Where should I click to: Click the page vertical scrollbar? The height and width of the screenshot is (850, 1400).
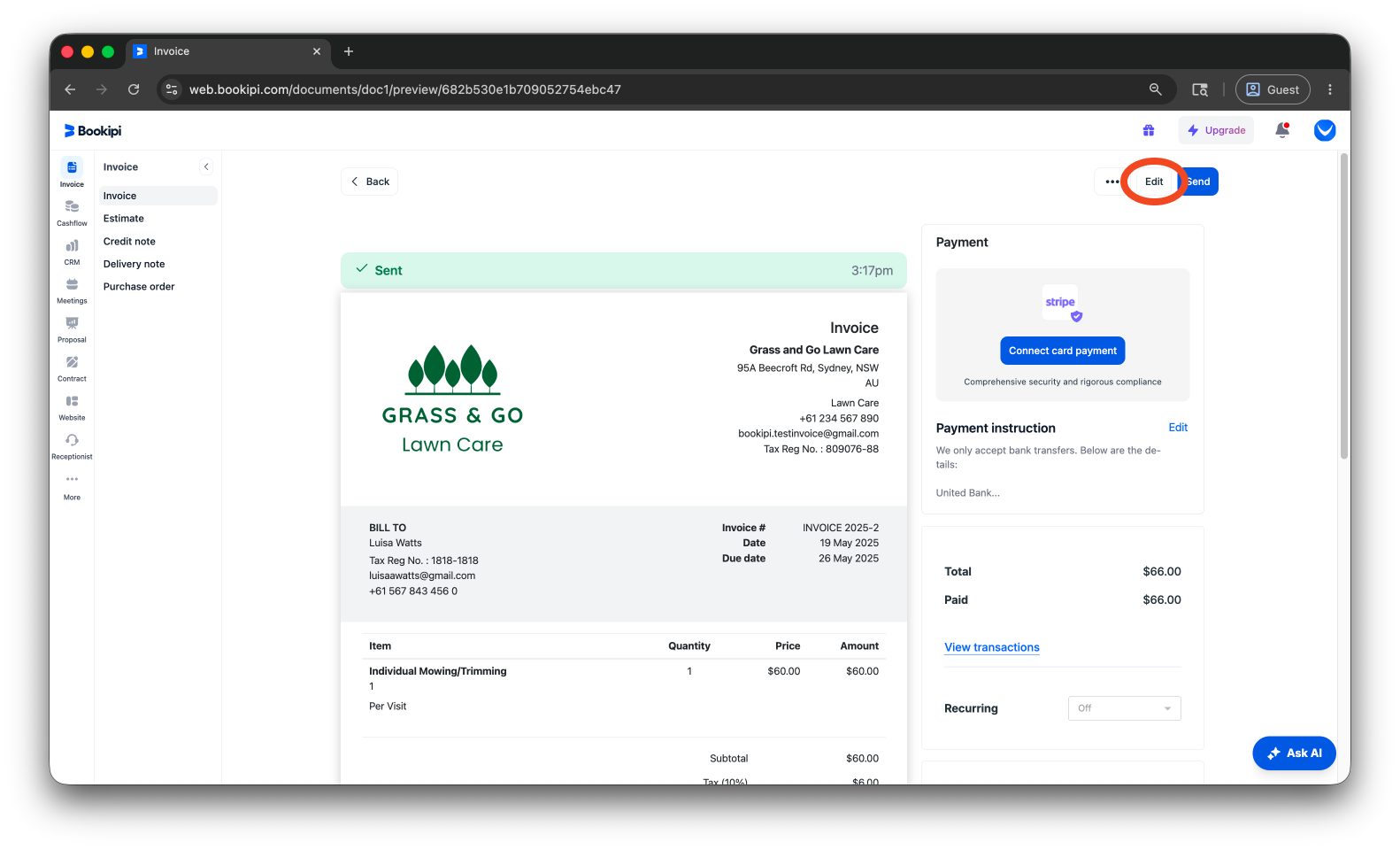1344,305
